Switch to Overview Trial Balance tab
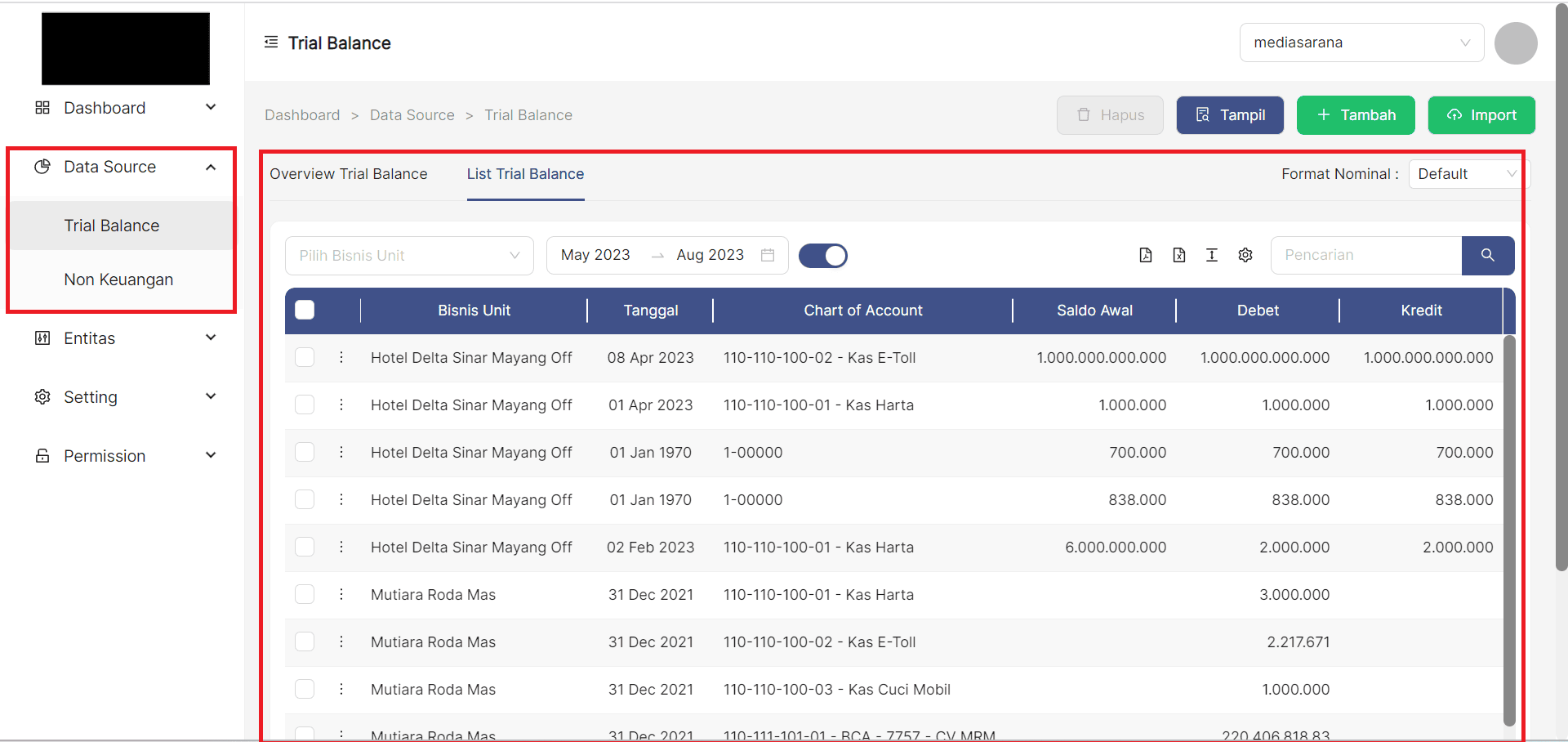 pos(349,174)
